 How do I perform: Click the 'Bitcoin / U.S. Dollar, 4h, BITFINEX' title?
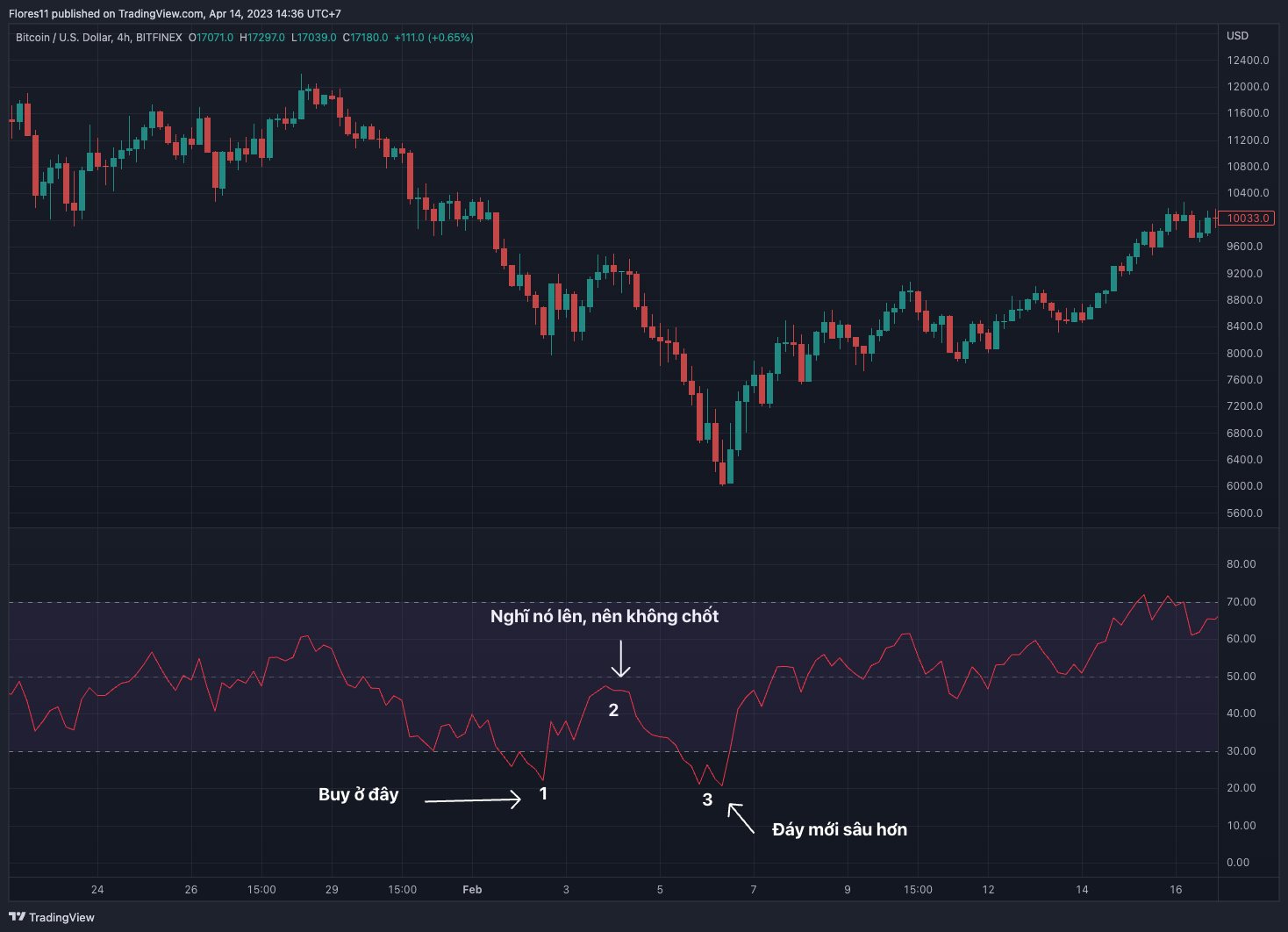tap(99, 38)
